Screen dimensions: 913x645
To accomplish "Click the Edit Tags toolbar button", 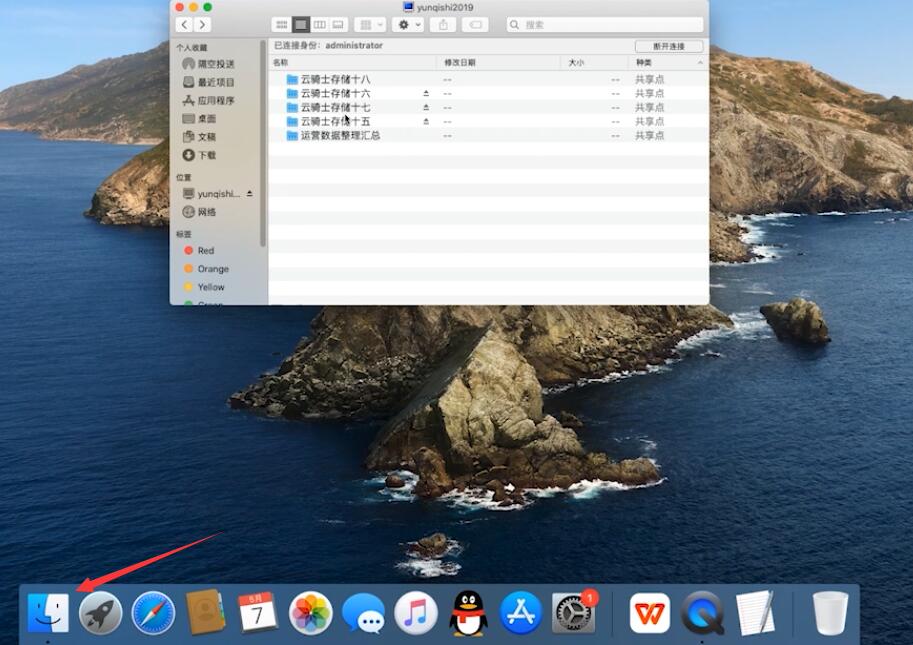I will [475, 24].
